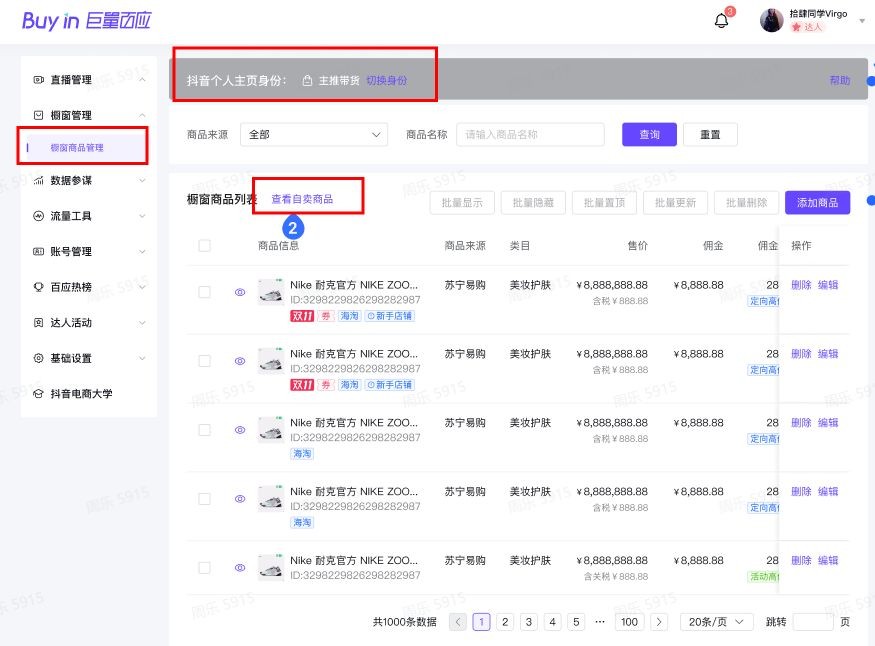This screenshot has width=875, height=646.
Task: Click the 批量更新 button
Action: point(675,203)
